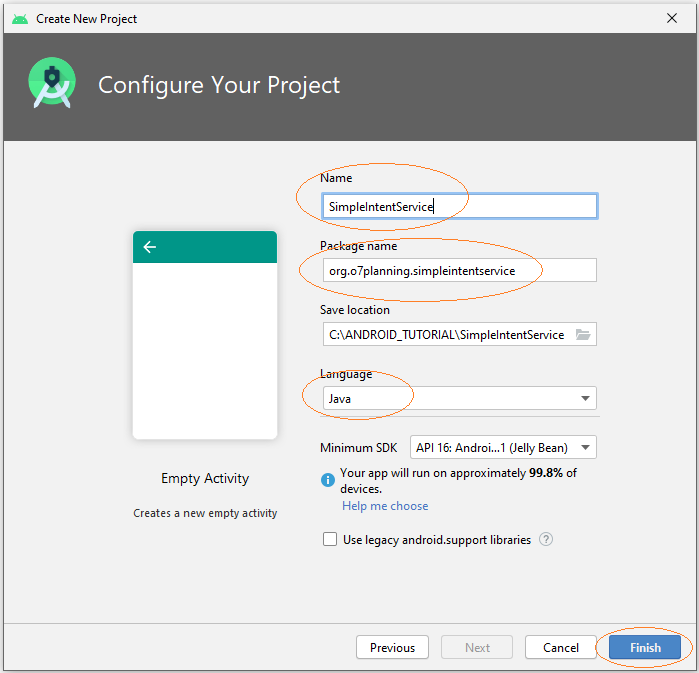Click the Empty Activity preview thumbnail
The height and width of the screenshot is (673, 699).
[205, 335]
